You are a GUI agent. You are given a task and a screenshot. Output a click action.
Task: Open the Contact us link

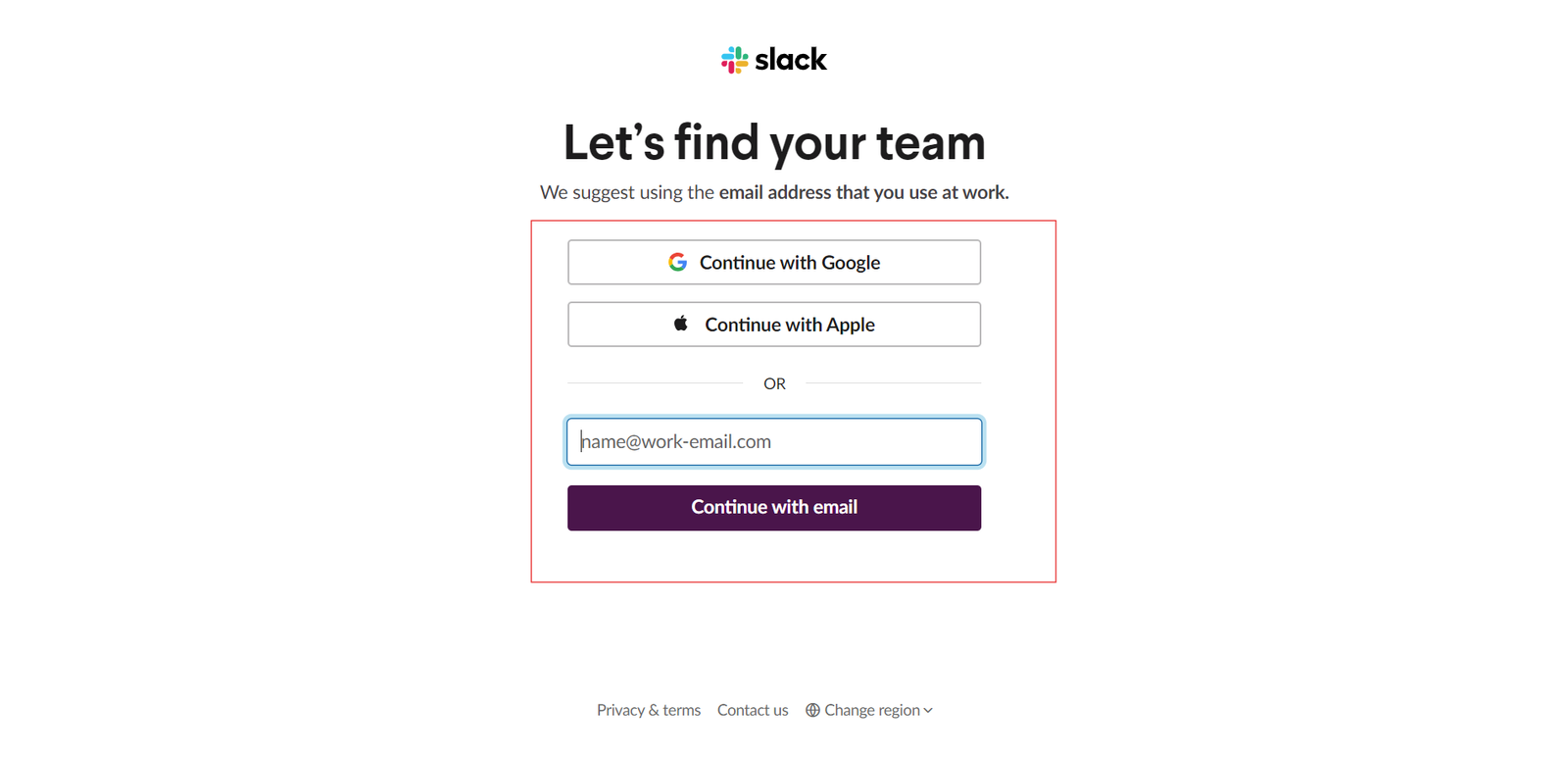753,710
